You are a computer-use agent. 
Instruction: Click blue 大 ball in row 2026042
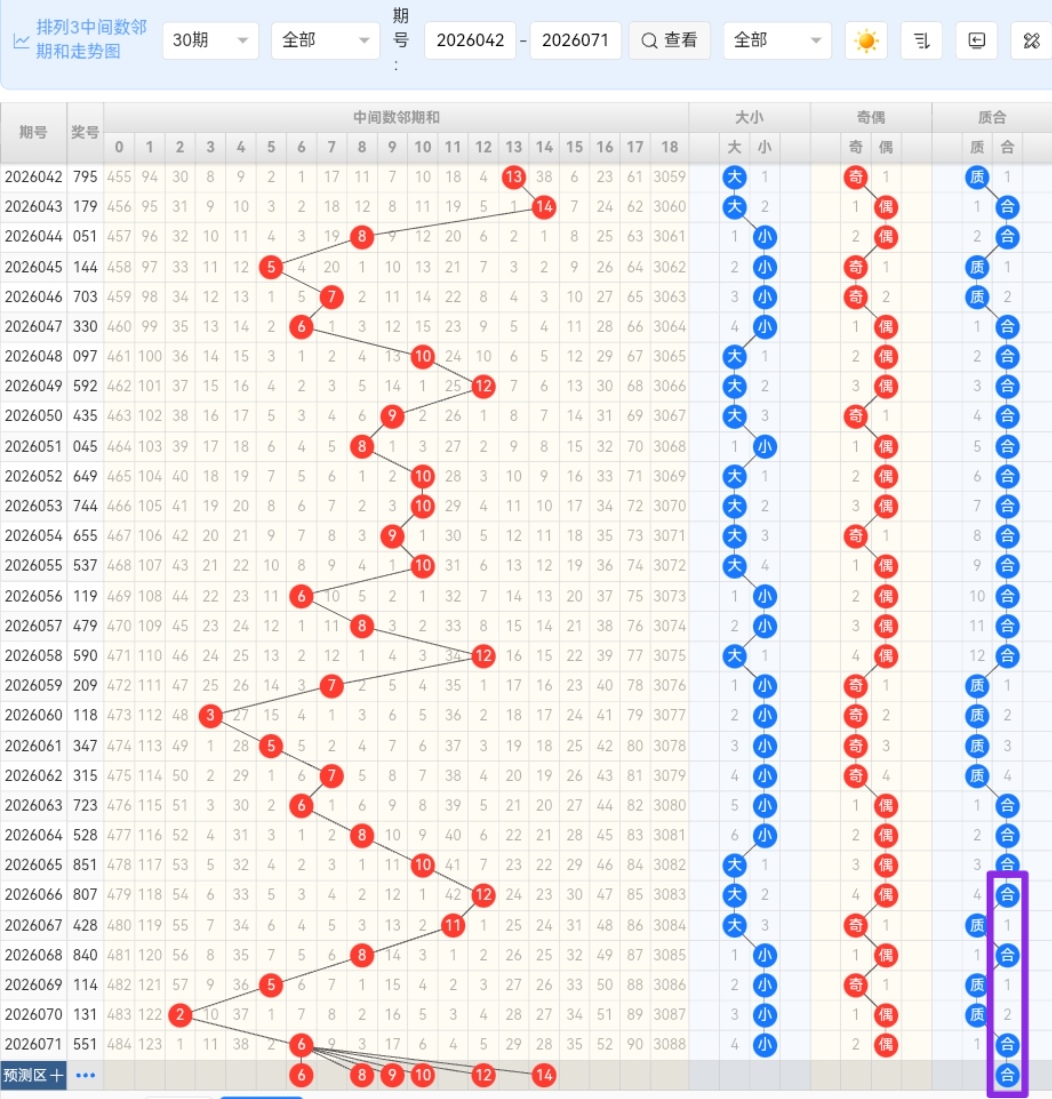click(734, 177)
